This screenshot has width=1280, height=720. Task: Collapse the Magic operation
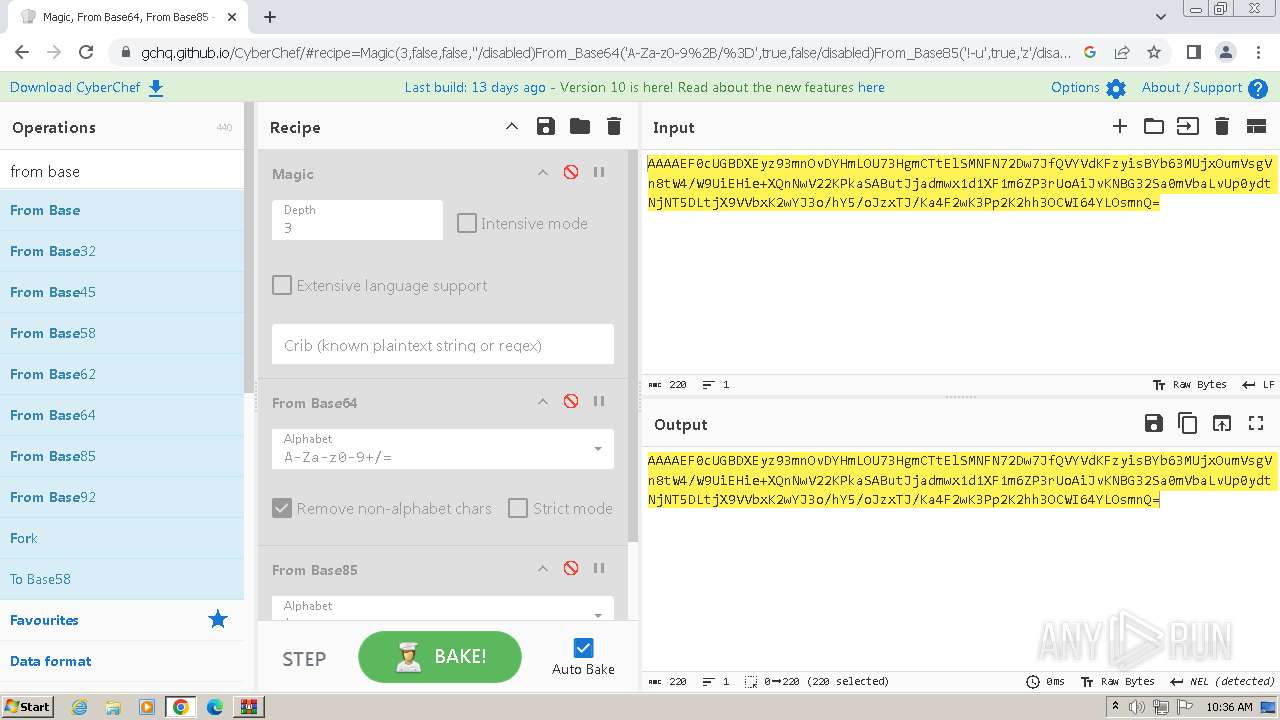pyautogui.click(x=543, y=173)
